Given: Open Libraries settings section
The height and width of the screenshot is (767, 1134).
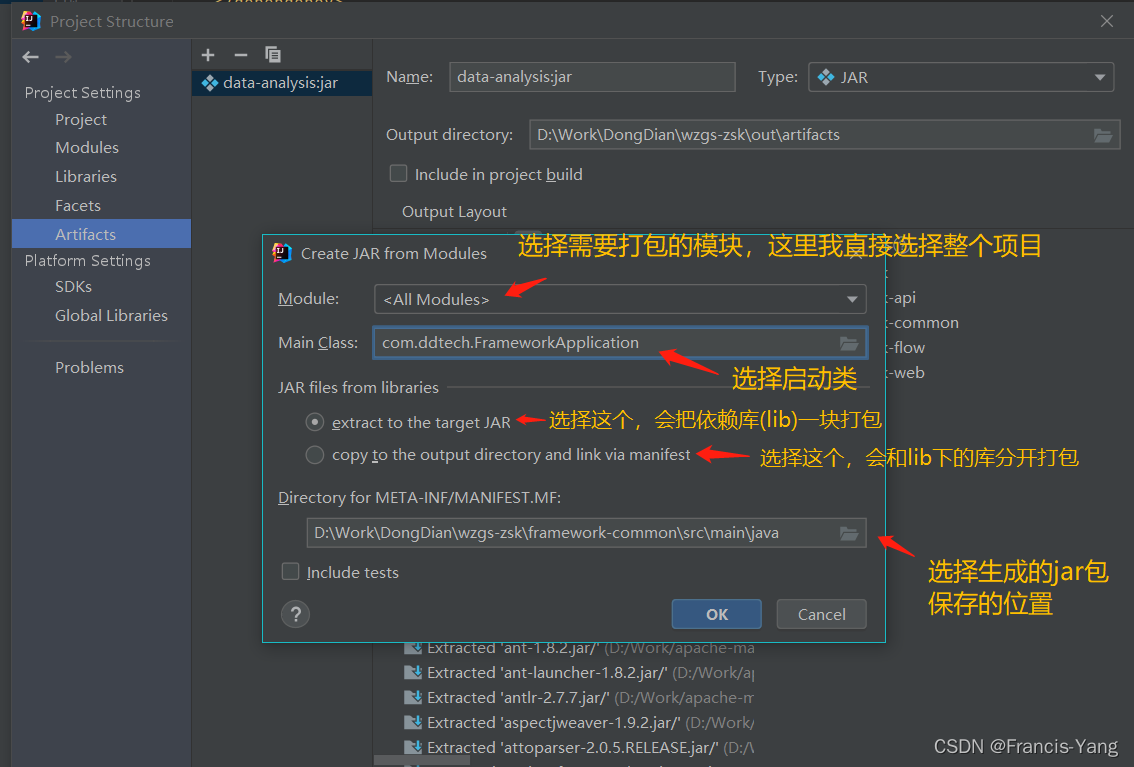Looking at the screenshot, I should [86, 176].
